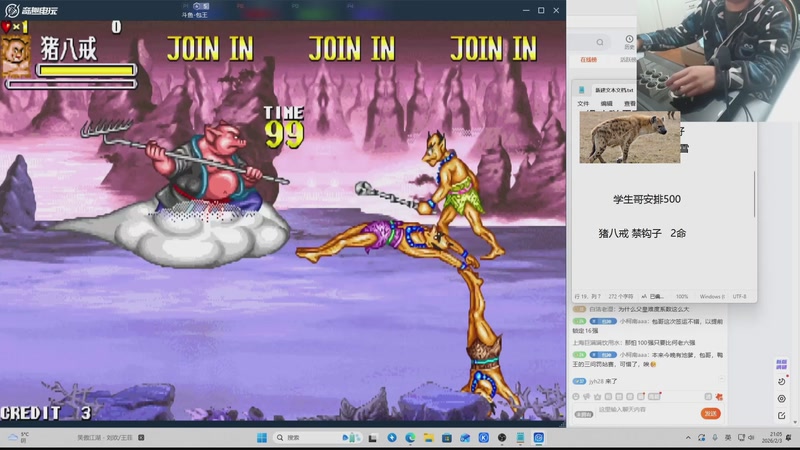Click chat message from jyh28 来了

click(x=595, y=381)
